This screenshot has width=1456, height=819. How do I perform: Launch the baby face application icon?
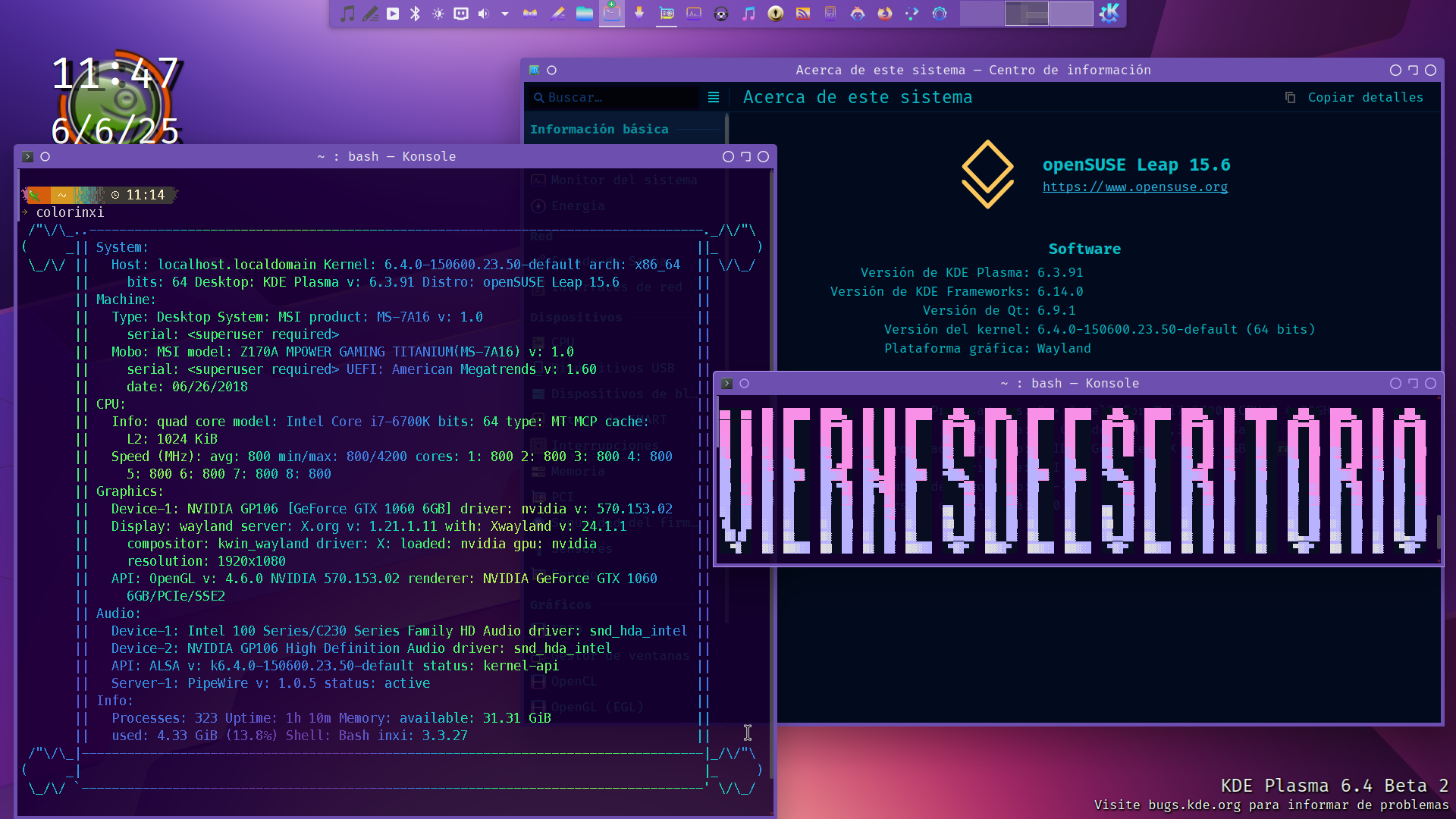(x=858, y=14)
